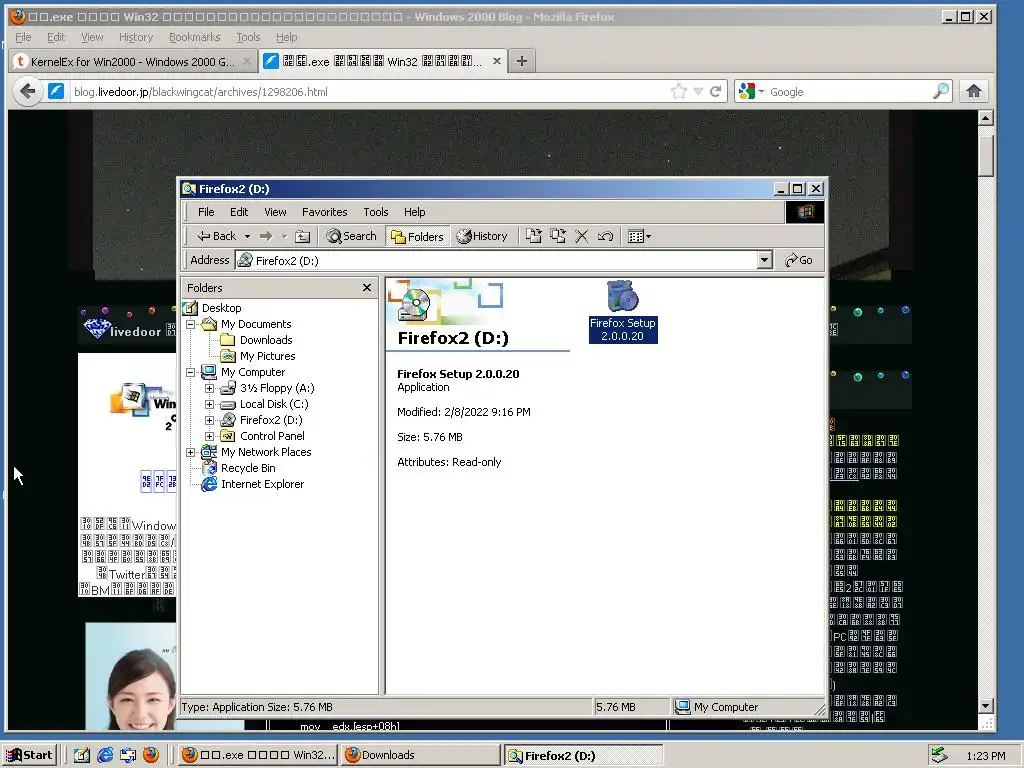Toggle the Folders pane button
The image size is (1024, 768).
pos(417,236)
